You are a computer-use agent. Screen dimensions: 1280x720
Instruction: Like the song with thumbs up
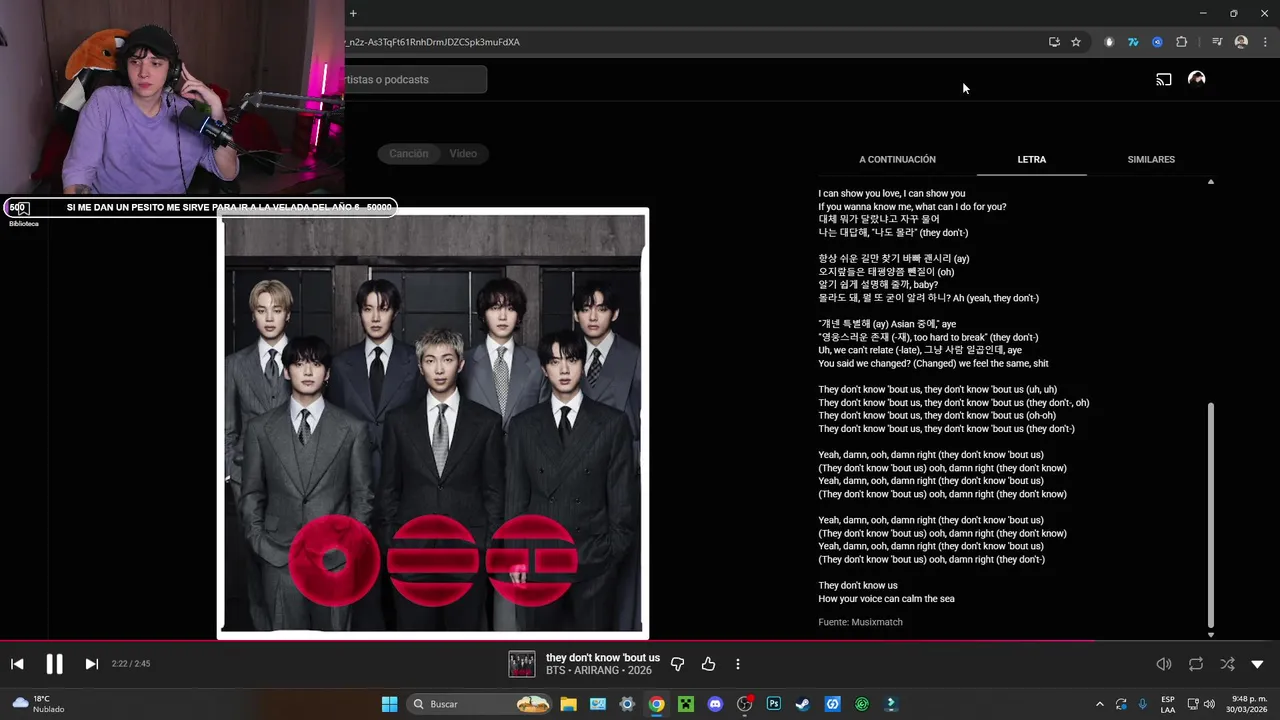[x=709, y=664]
